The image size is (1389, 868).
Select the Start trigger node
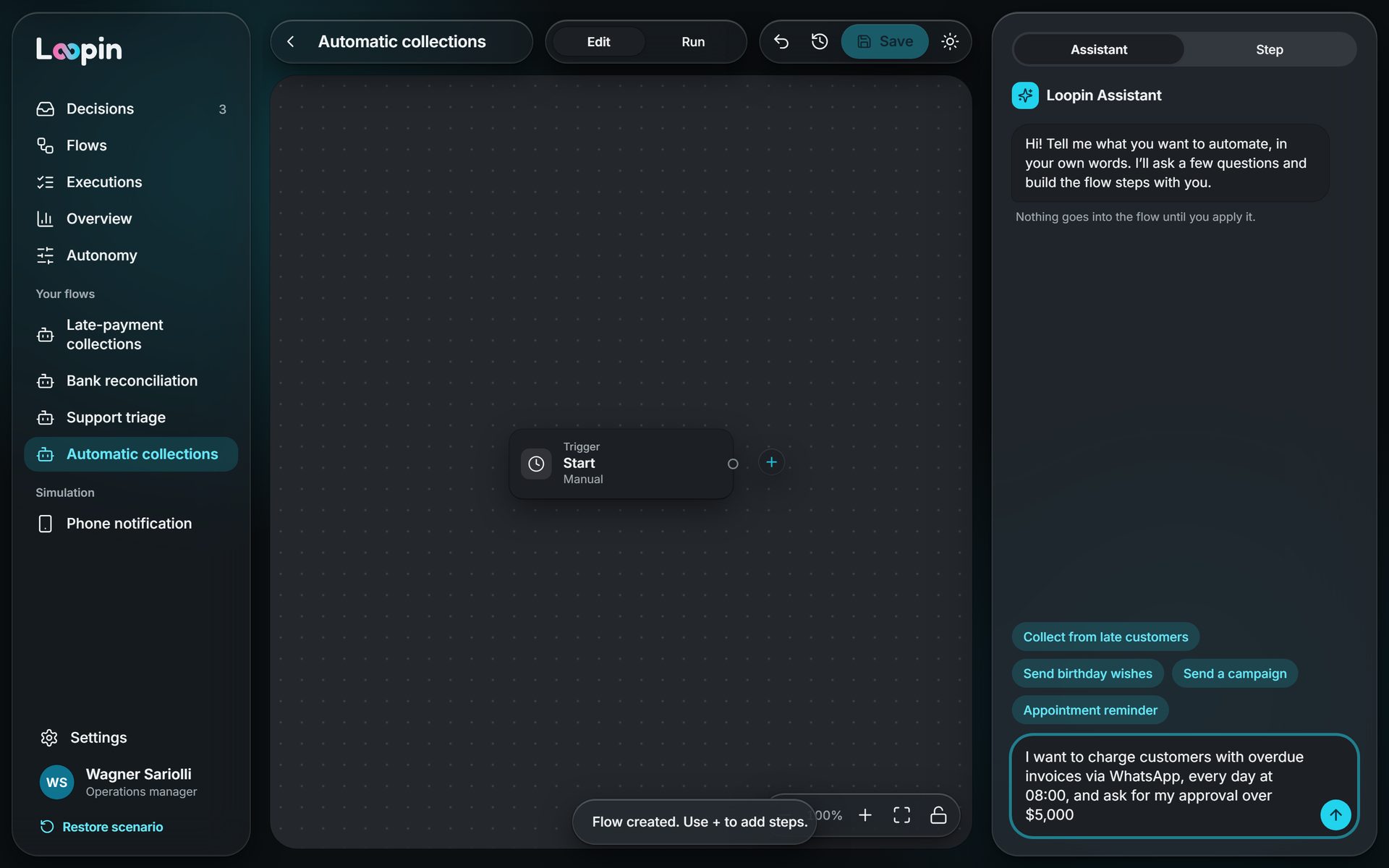(621, 464)
